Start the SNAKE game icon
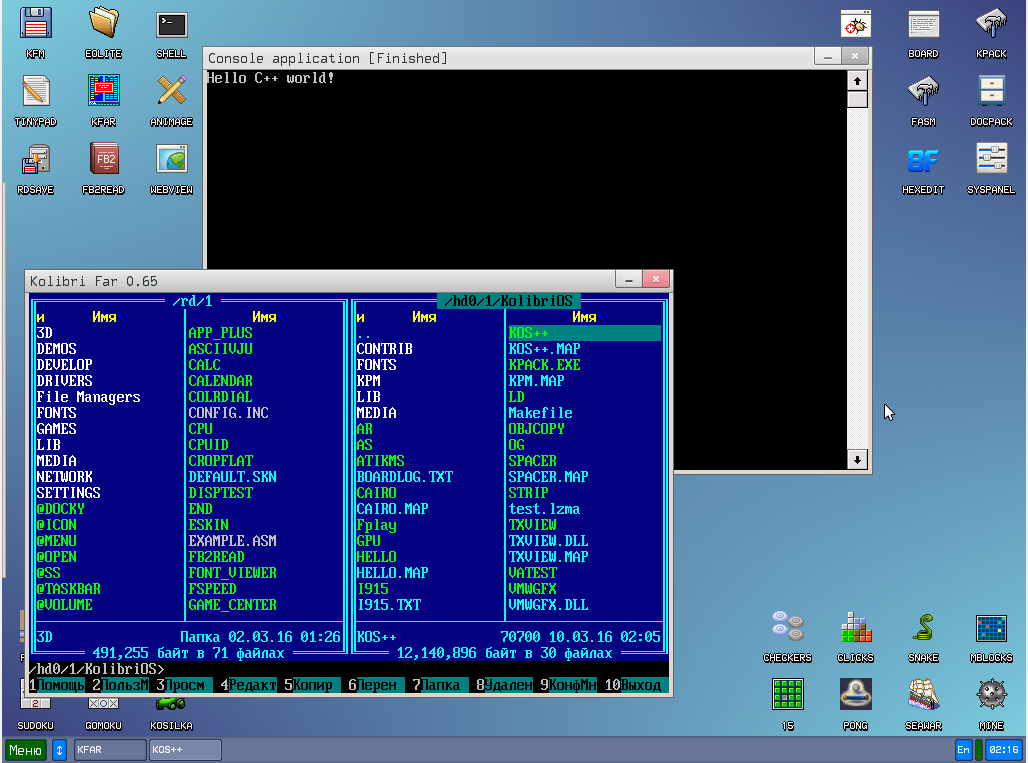Screen dimensions: 1028x763 pyautogui.click(x=923, y=629)
